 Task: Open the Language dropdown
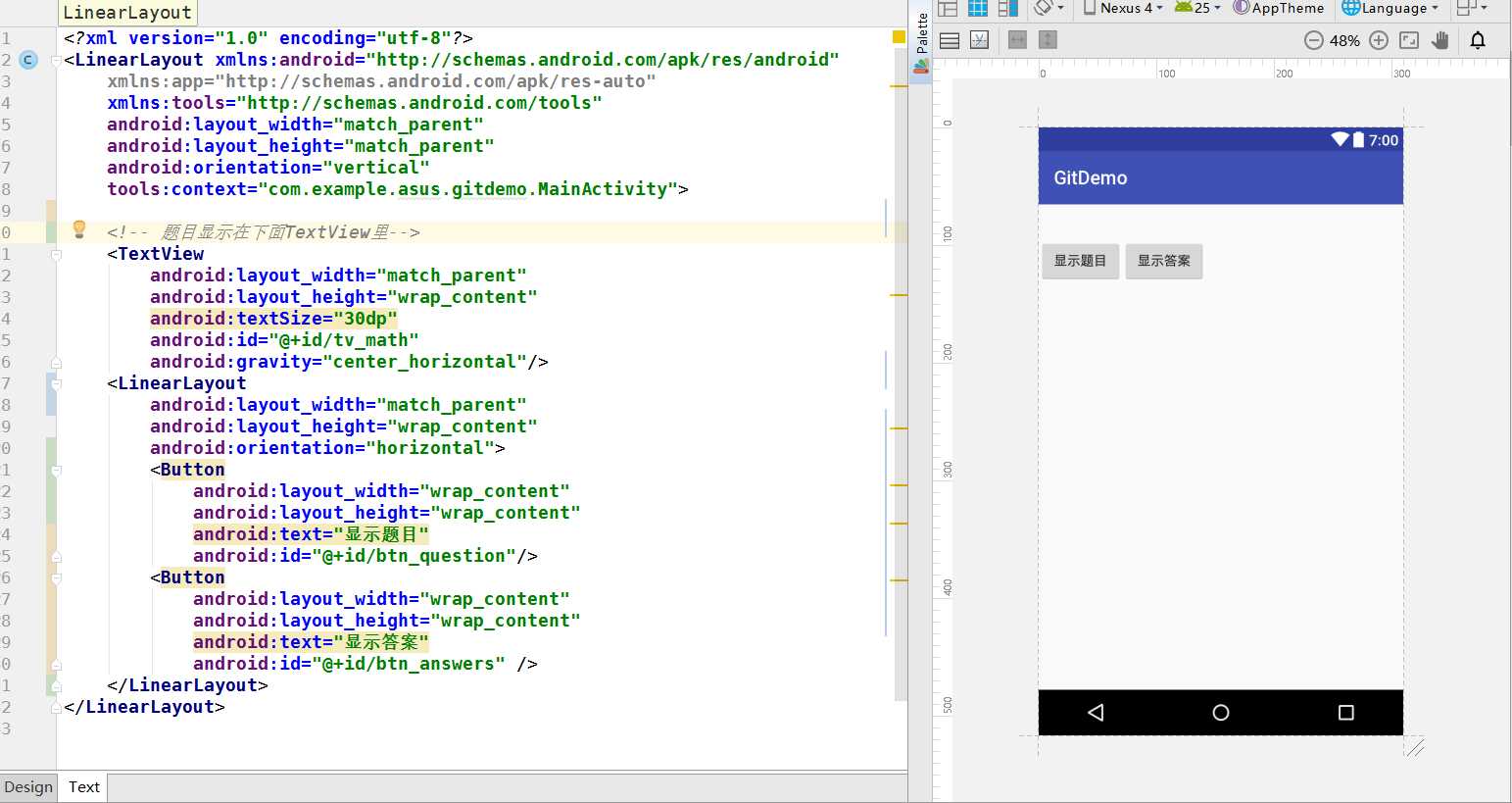click(x=1390, y=8)
